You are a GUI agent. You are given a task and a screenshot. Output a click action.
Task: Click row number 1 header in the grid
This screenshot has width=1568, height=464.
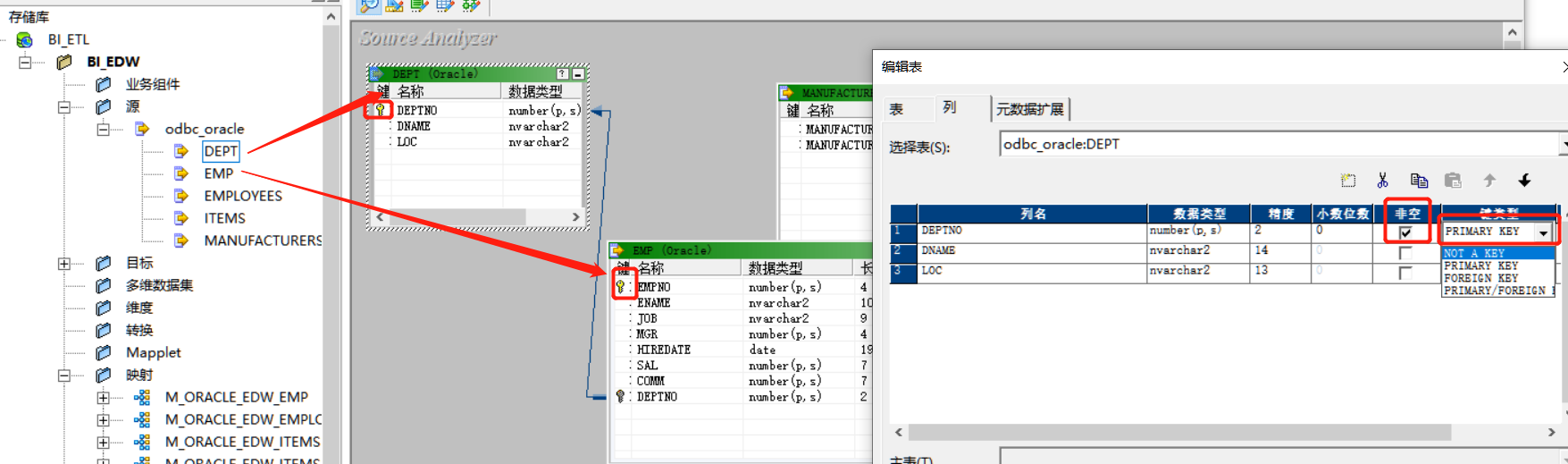point(903,232)
